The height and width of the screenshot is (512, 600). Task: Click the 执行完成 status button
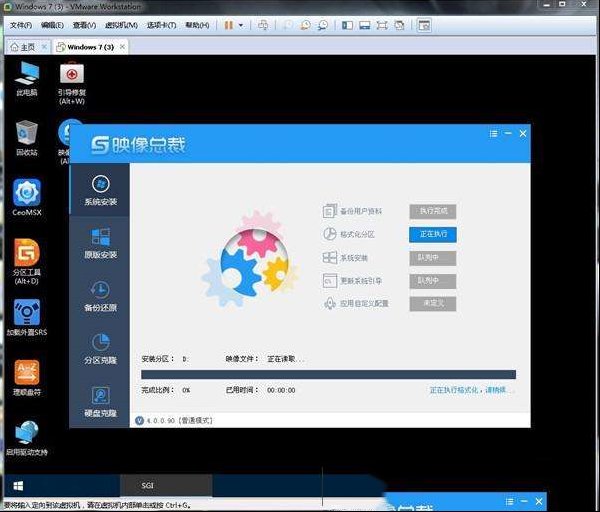click(433, 211)
